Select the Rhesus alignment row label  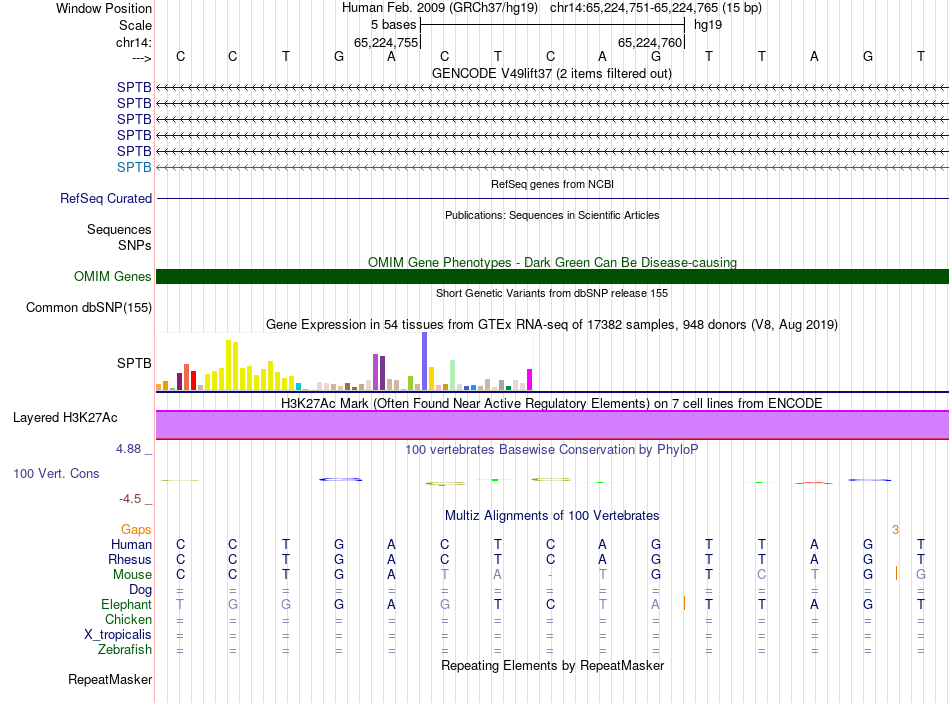(130, 559)
